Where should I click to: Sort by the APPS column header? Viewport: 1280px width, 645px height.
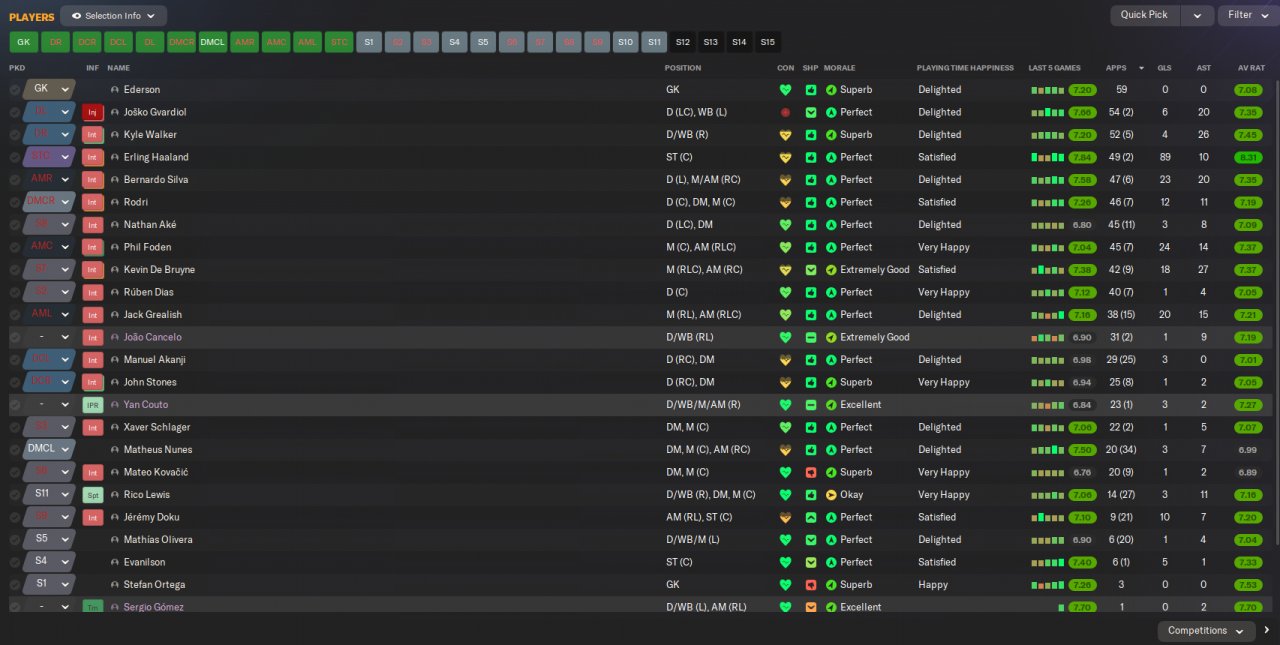[1116, 68]
